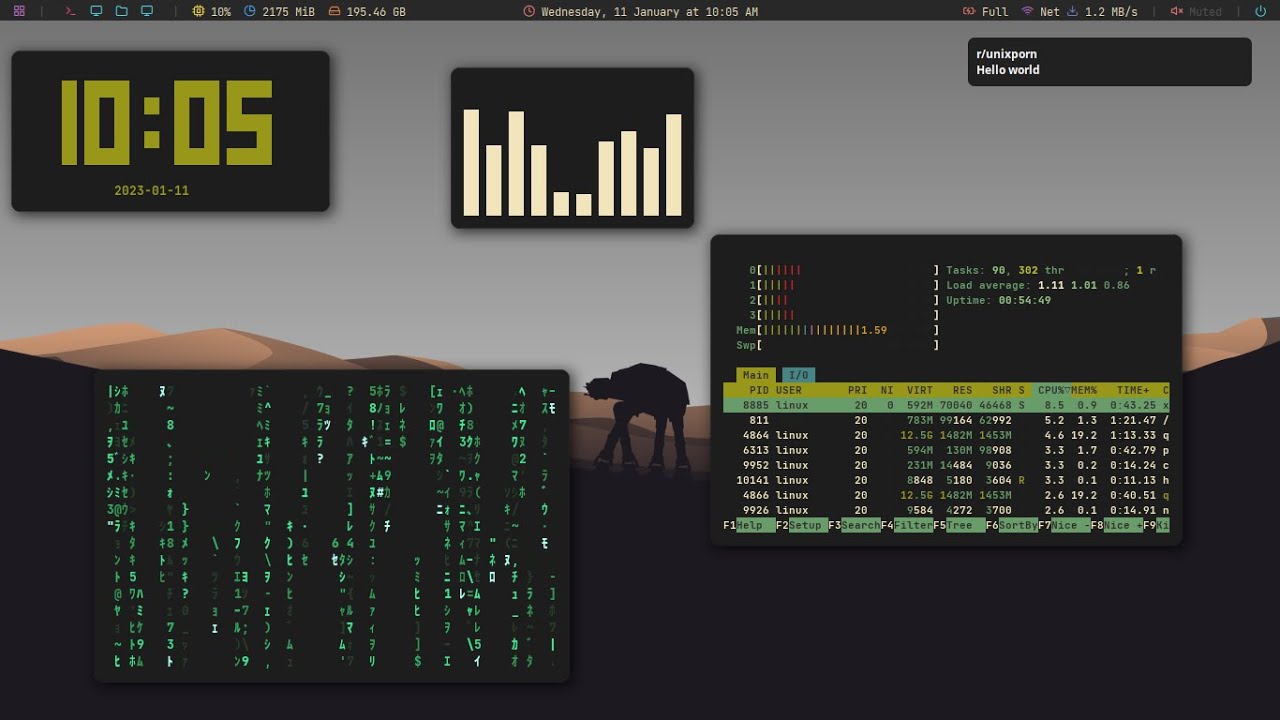Click the monitor icon right of the folder icon
This screenshot has width=1280, height=720.
coord(147,12)
